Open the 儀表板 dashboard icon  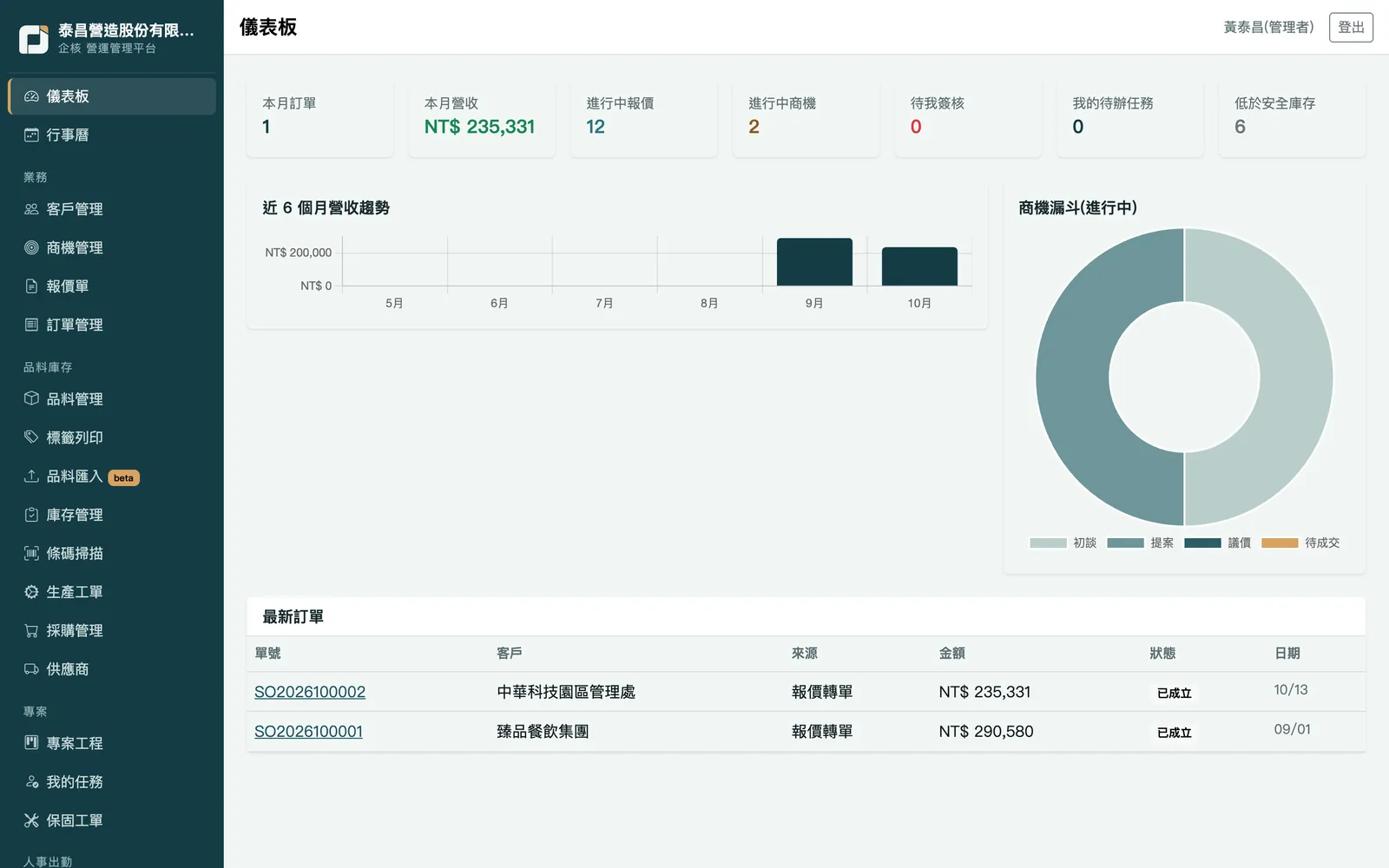click(31, 96)
